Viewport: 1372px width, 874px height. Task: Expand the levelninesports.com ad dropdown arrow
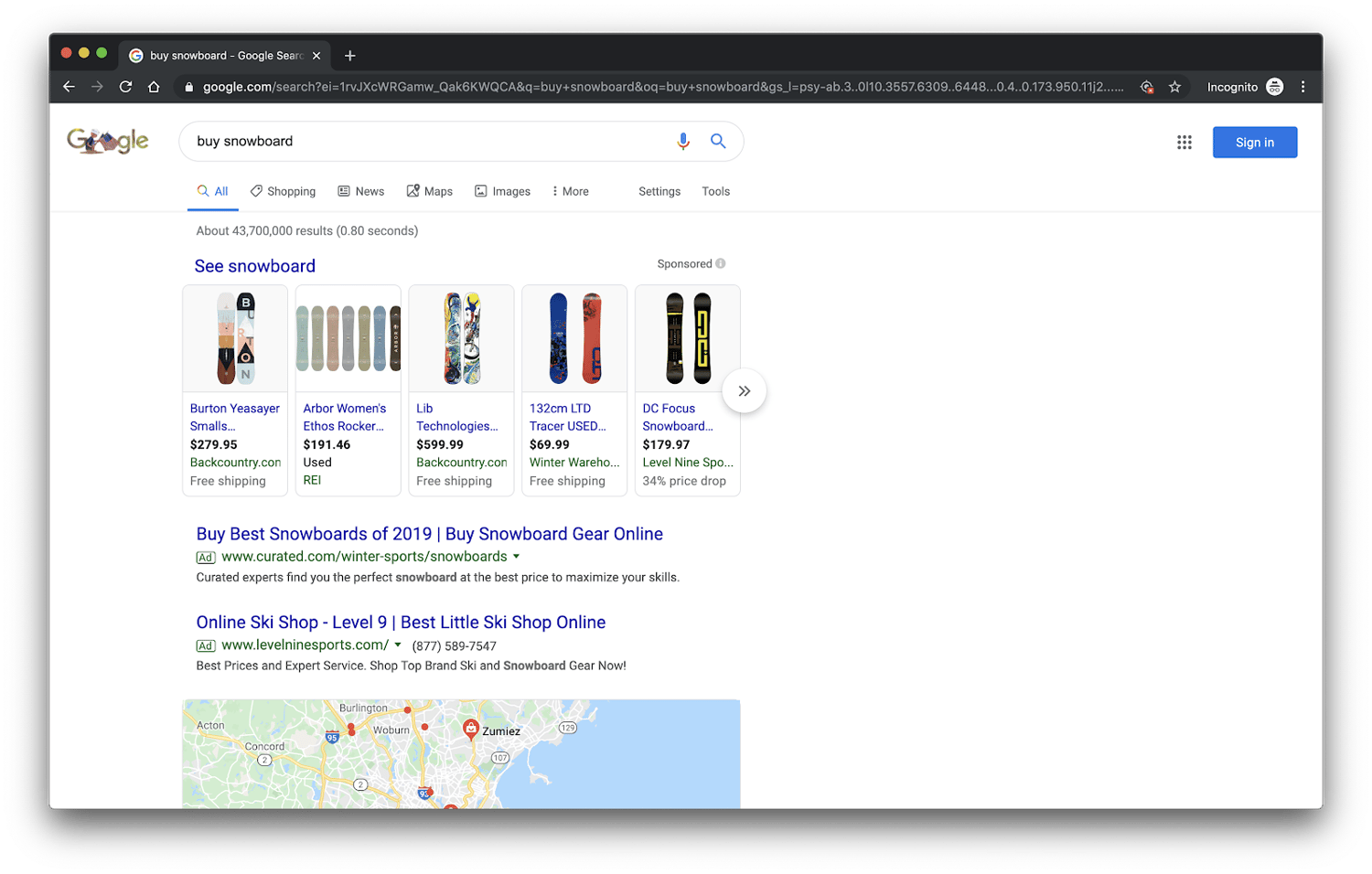point(398,645)
